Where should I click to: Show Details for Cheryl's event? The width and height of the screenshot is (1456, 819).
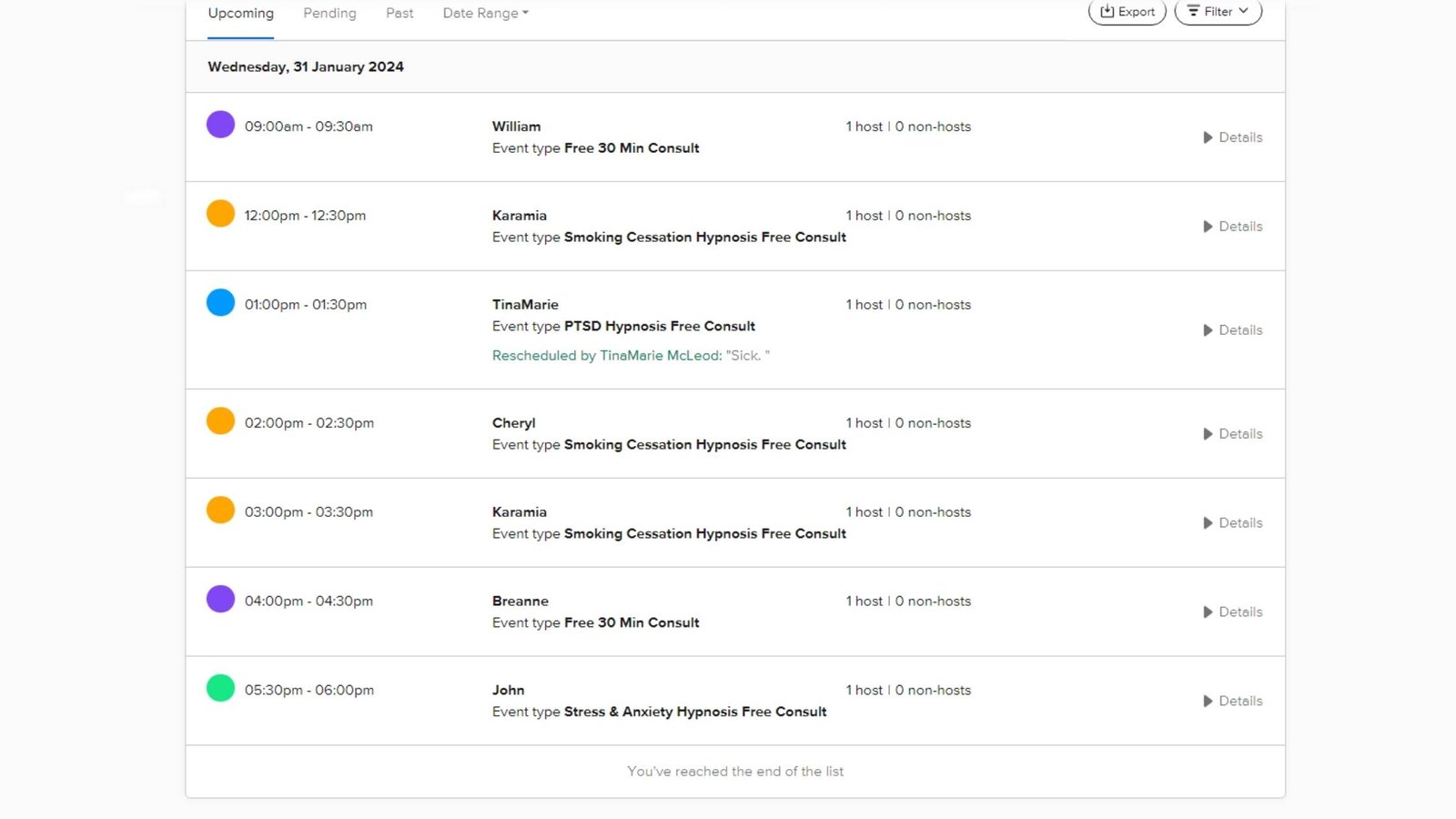tap(1232, 434)
